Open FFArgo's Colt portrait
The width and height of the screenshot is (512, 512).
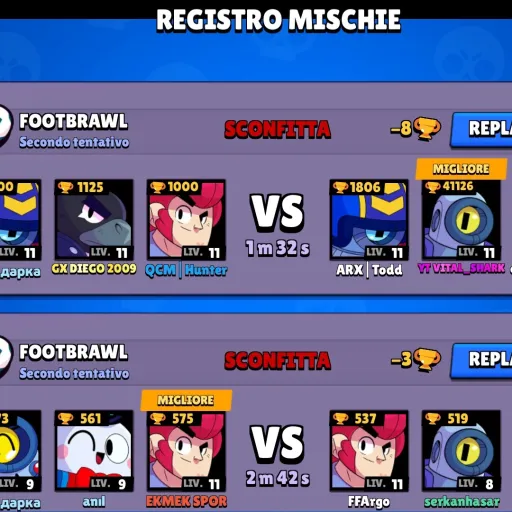pos(369,451)
